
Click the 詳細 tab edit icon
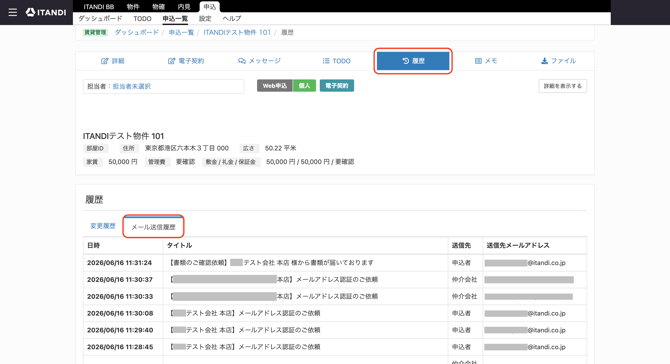(x=105, y=61)
